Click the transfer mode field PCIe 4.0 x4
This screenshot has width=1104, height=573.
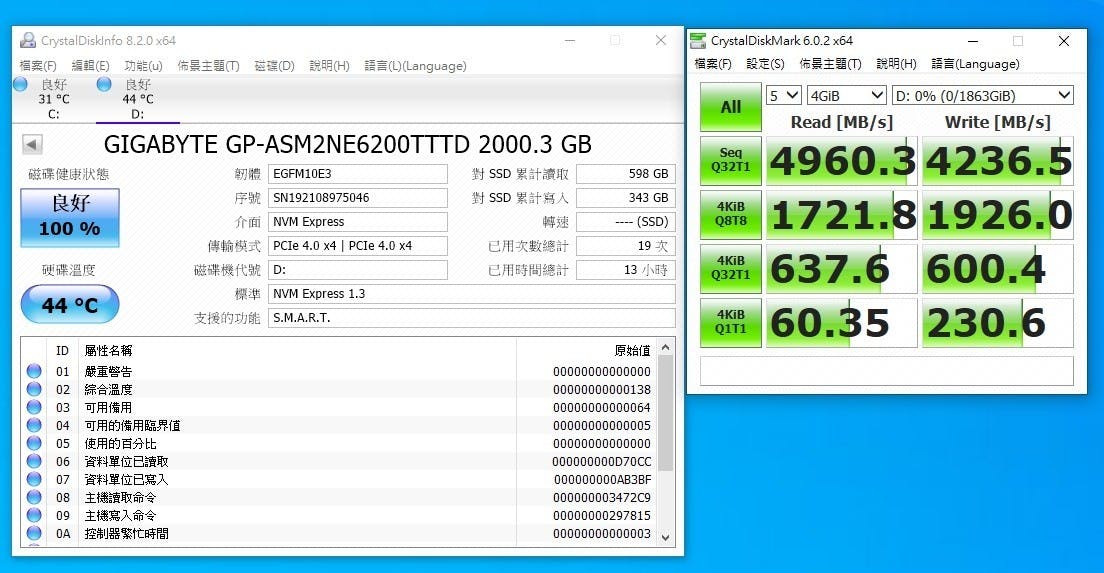coord(358,246)
